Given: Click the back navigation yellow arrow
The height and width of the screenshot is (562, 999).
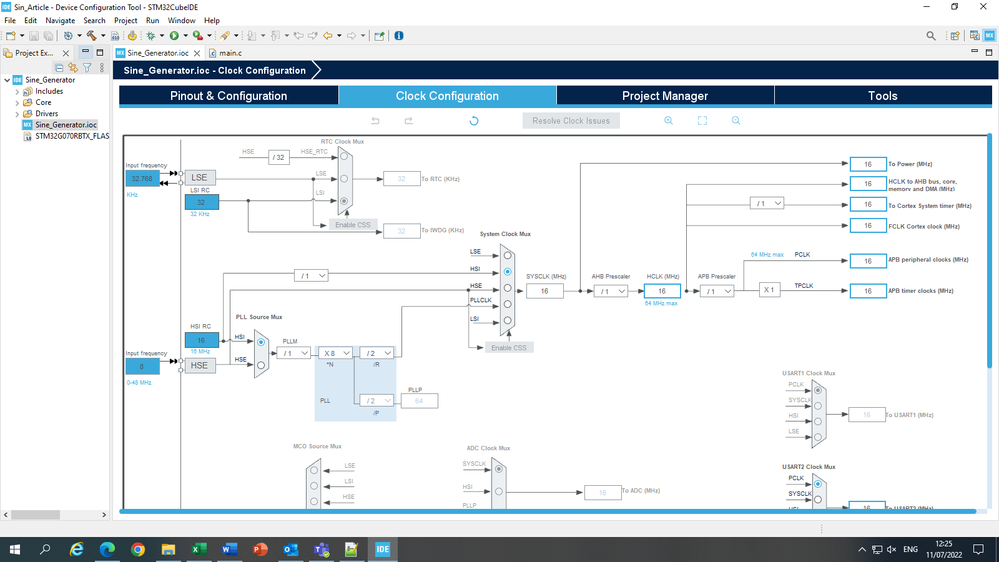Looking at the screenshot, I should click(x=327, y=36).
